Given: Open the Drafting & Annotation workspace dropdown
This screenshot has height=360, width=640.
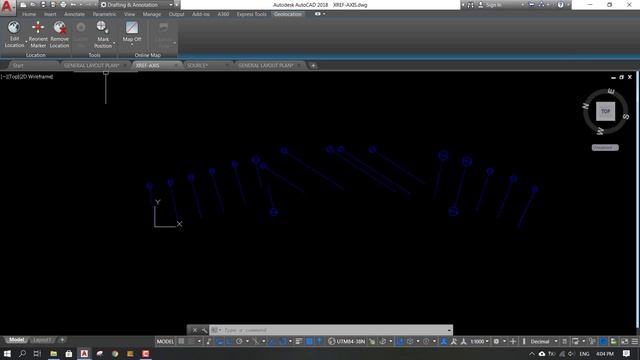Looking at the screenshot, I should click(171, 5).
